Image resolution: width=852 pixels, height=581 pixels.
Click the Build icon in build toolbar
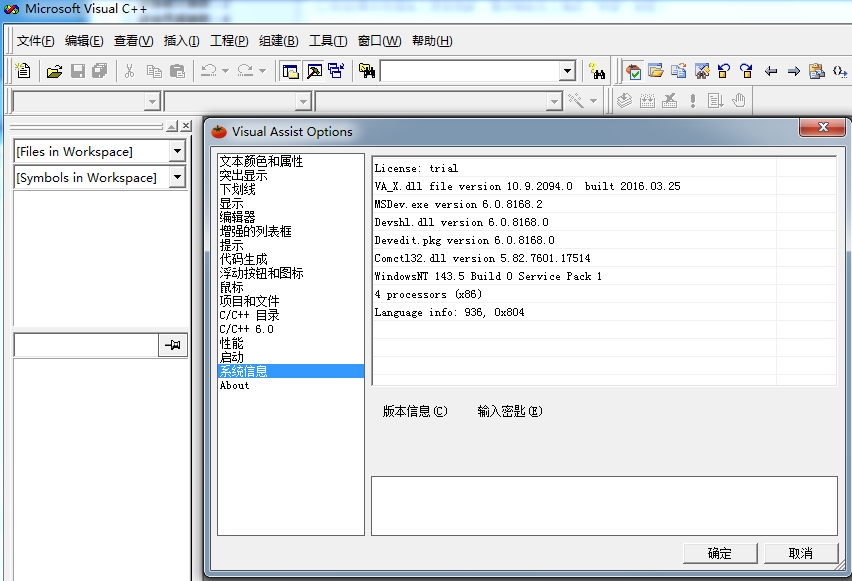(x=647, y=101)
